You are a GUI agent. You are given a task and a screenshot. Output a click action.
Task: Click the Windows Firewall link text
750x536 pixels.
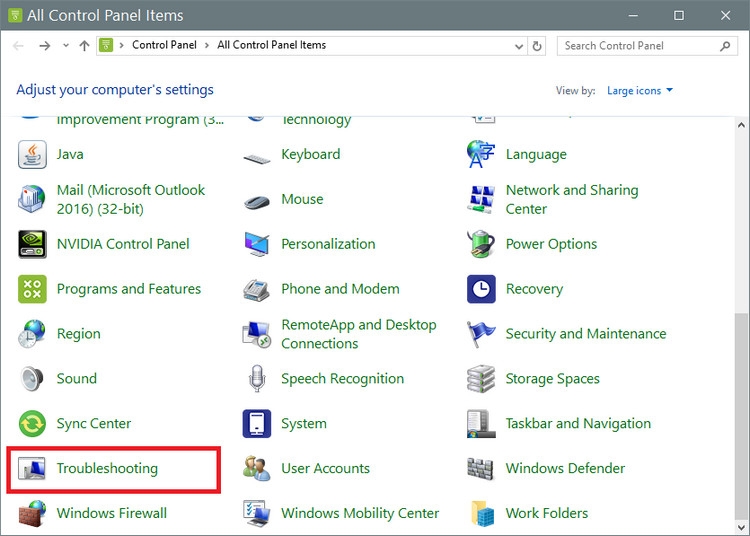[112, 513]
